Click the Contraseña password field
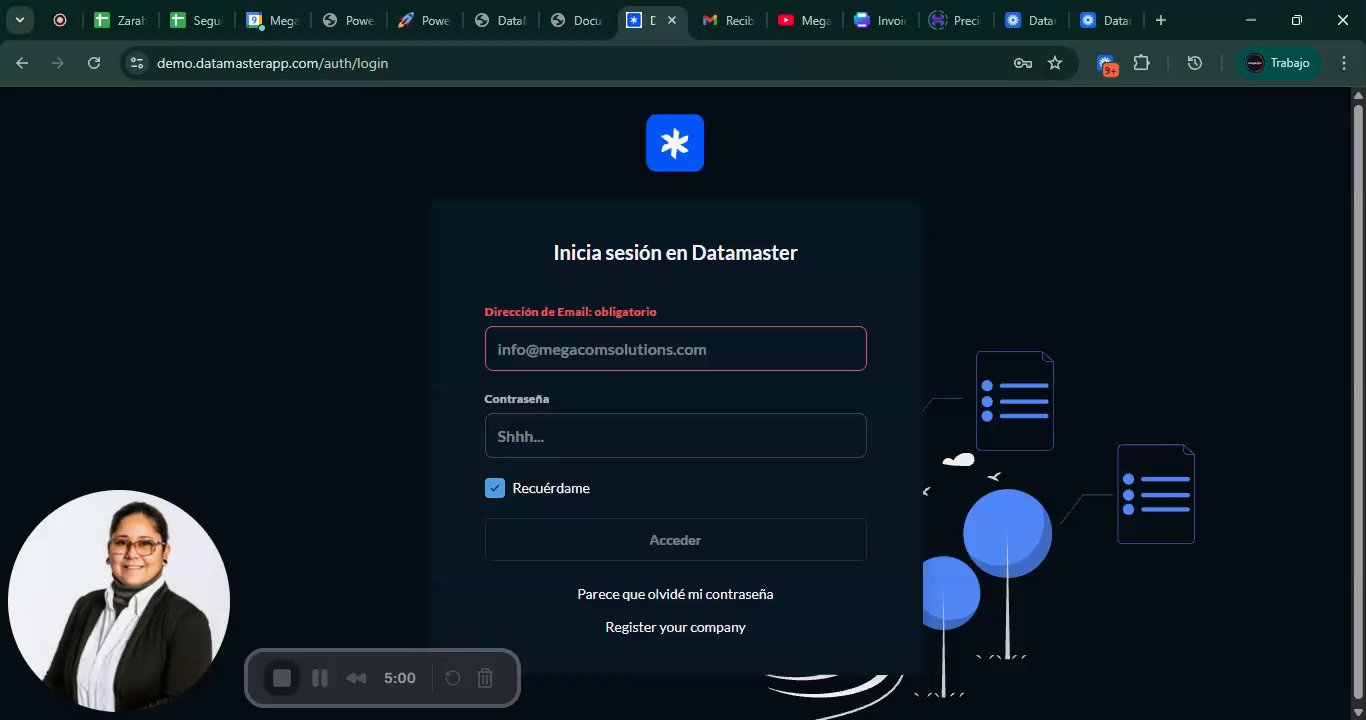This screenshot has width=1366, height=720. point(675,436)
